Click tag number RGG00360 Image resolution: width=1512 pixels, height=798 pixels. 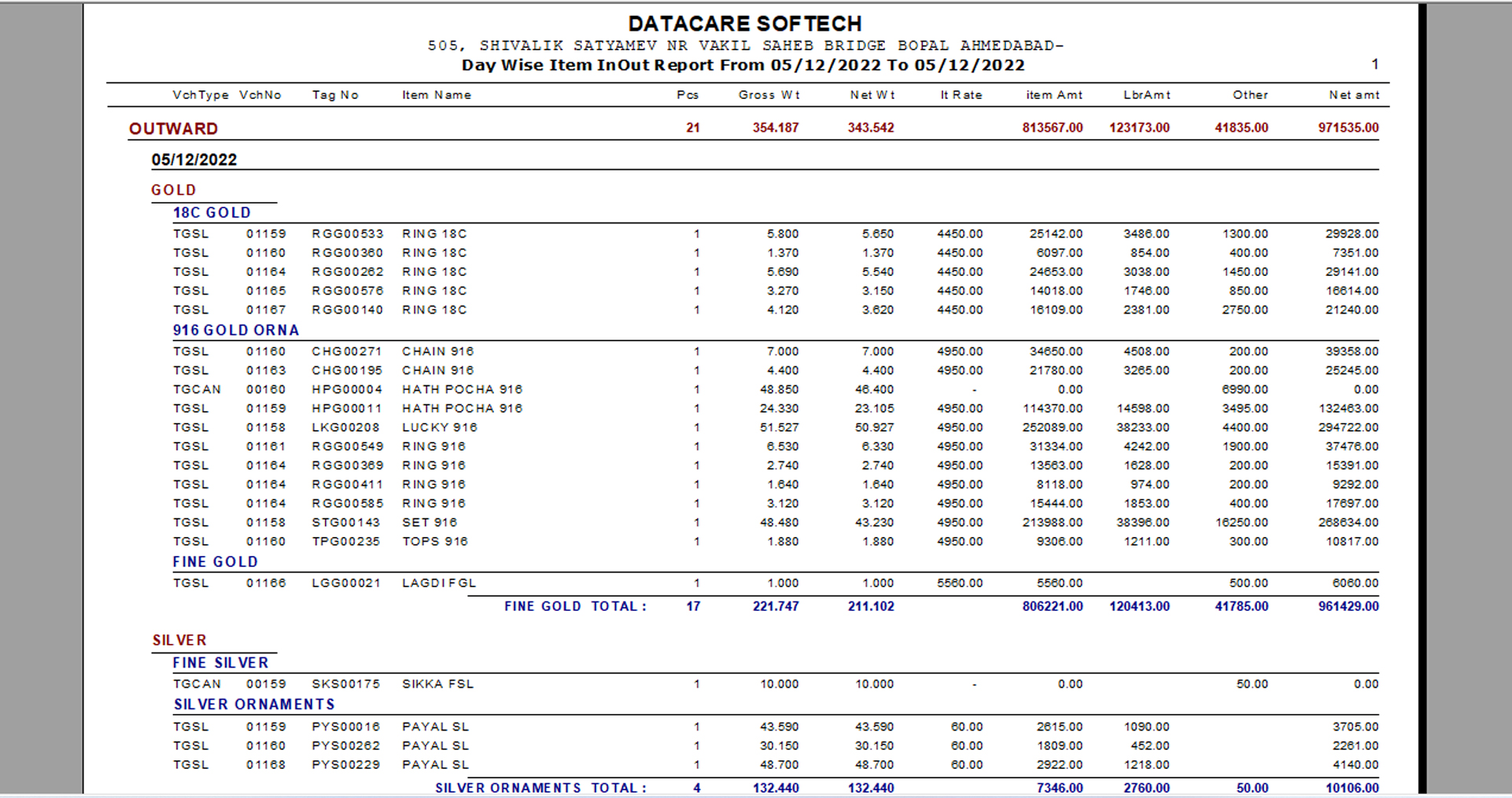tap(348, 253)
